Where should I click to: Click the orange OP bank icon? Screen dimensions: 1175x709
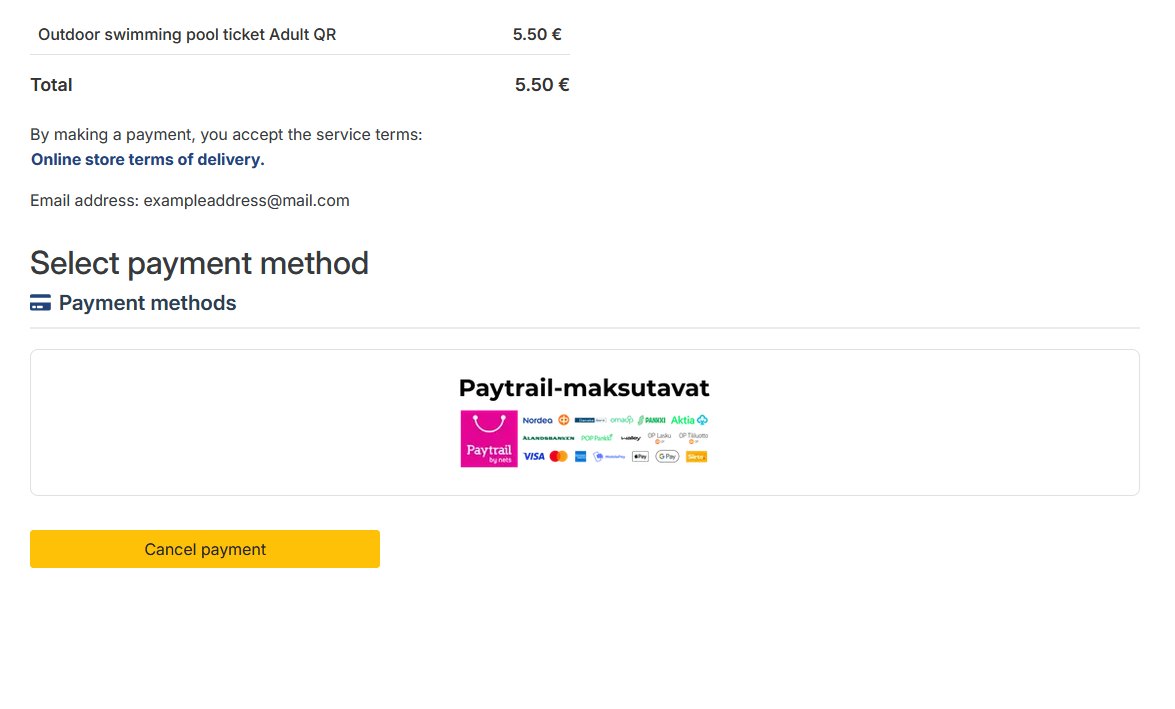point(564,420)
